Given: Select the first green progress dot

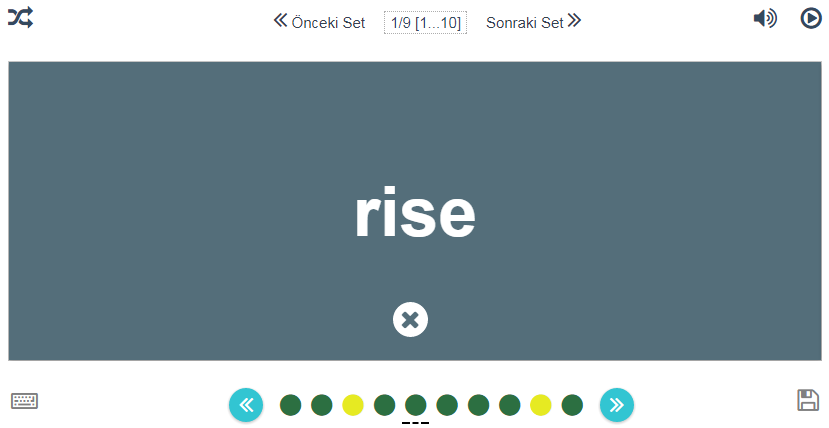Looking at the screenshot, I should (290, 405).
